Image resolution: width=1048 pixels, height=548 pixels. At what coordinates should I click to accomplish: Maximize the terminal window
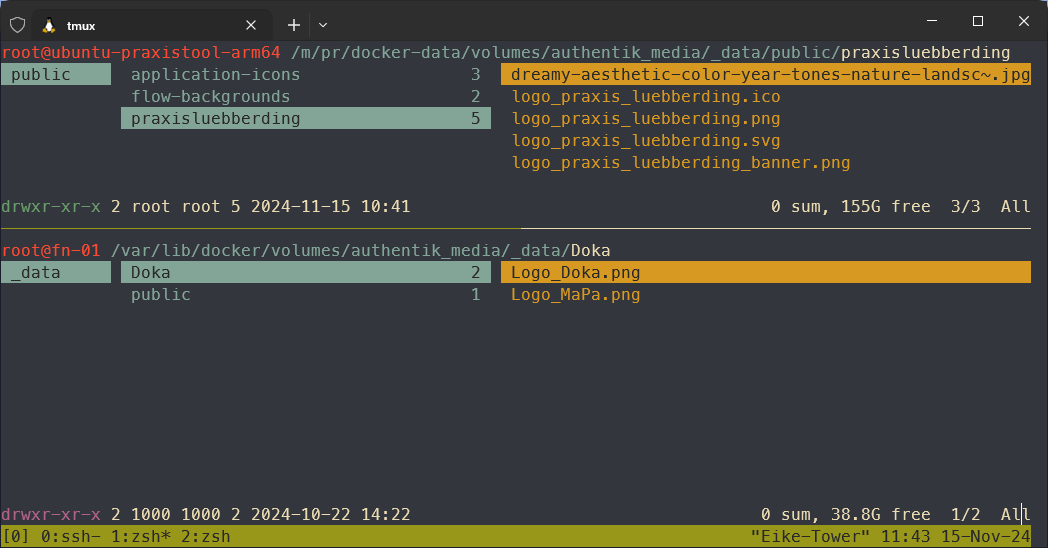[977, 22]
